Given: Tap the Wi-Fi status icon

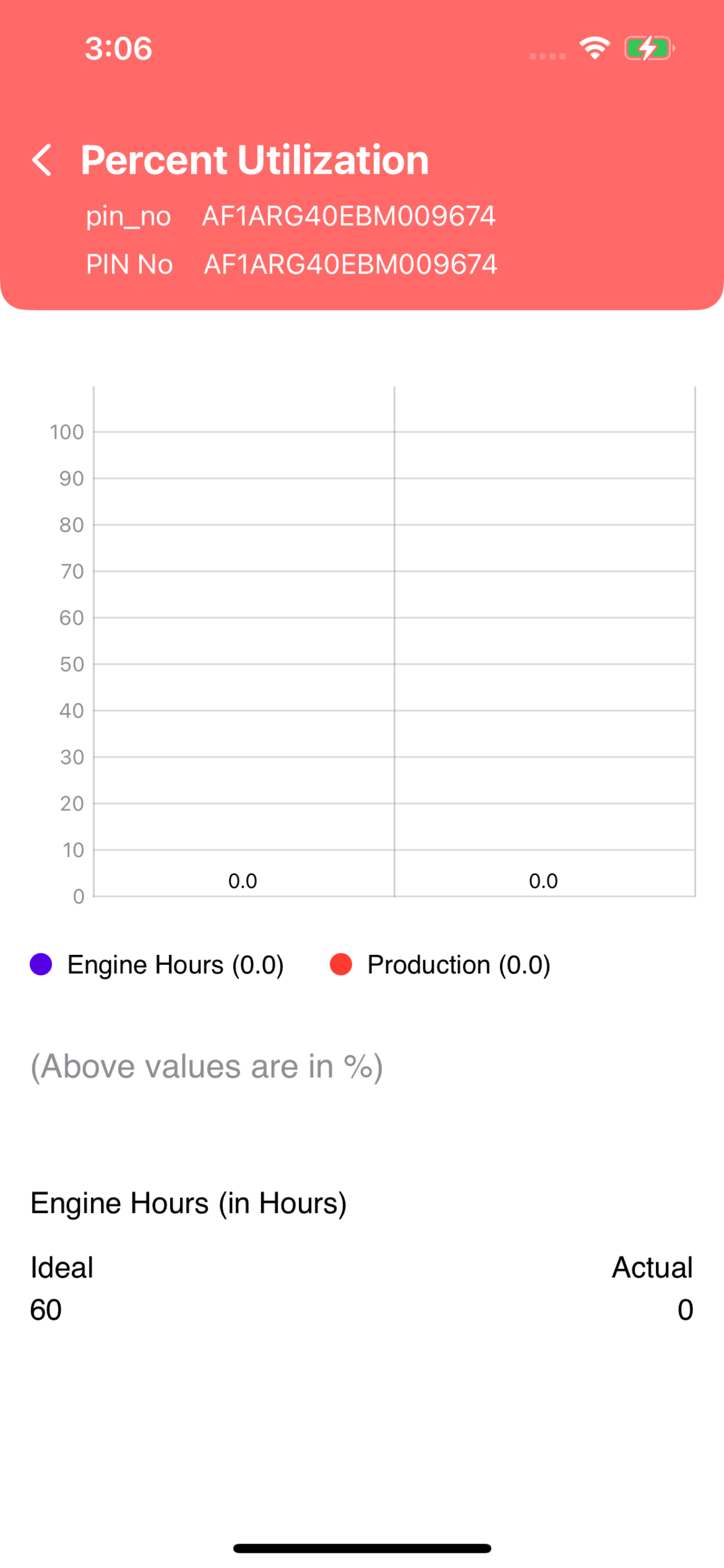Looking at the screenshot, I should 595,48.
